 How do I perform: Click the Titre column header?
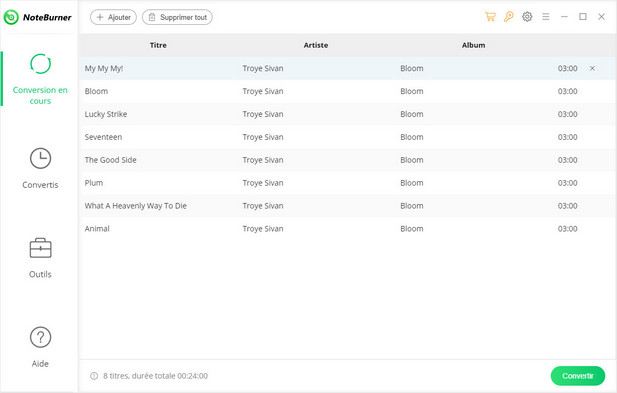tap(158, 45)
